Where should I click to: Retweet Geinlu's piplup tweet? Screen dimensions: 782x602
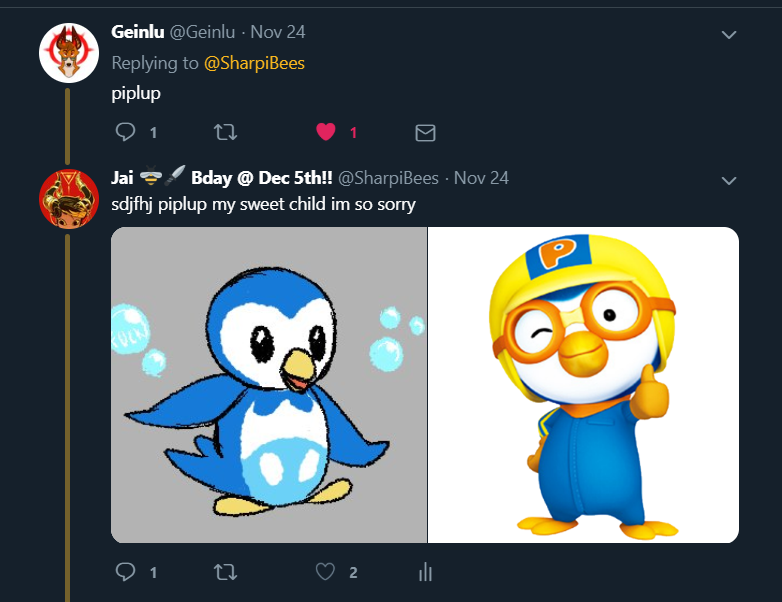[x=227, y=132]
